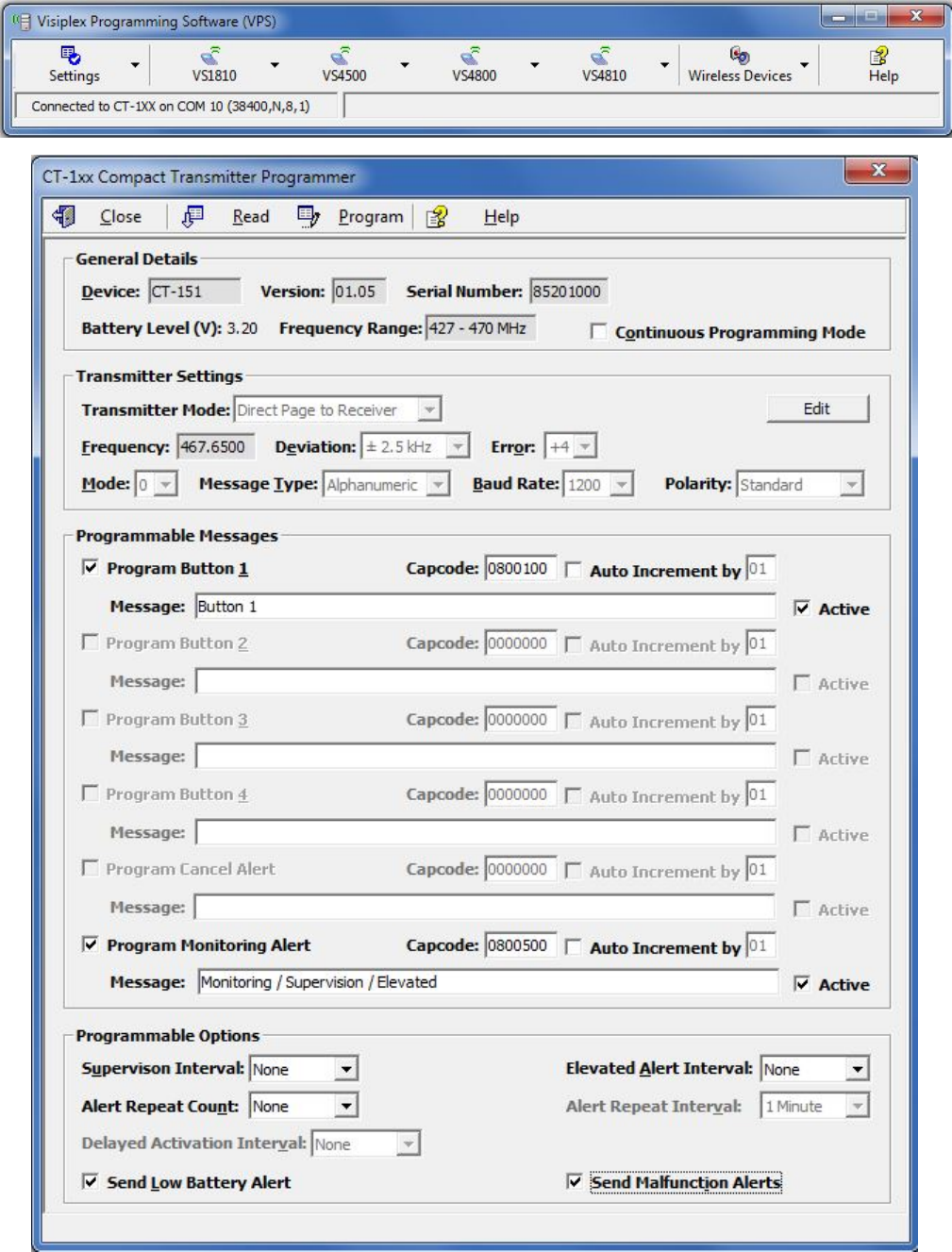Click the Program menu item
Image resolution: width=952 pixels, height=1252 pixels.
point(371,217)
